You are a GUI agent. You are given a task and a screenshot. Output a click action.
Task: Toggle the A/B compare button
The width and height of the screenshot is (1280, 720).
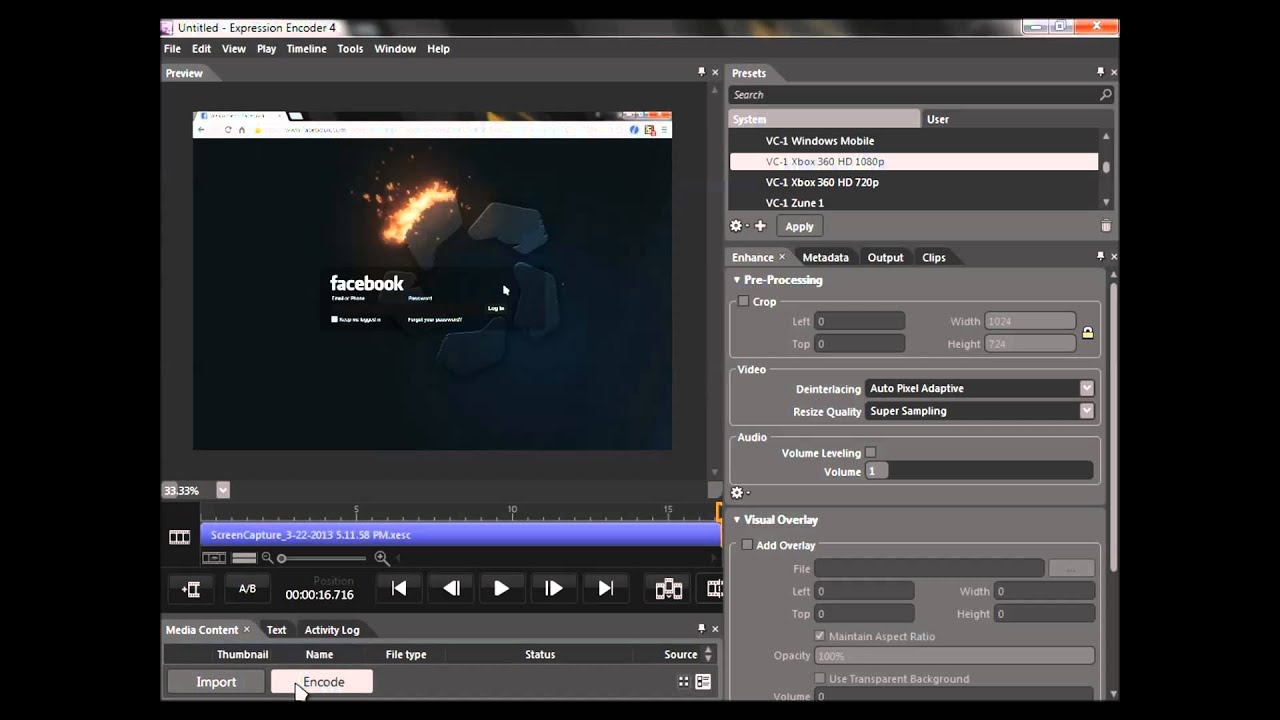click(x=247, y=589)
